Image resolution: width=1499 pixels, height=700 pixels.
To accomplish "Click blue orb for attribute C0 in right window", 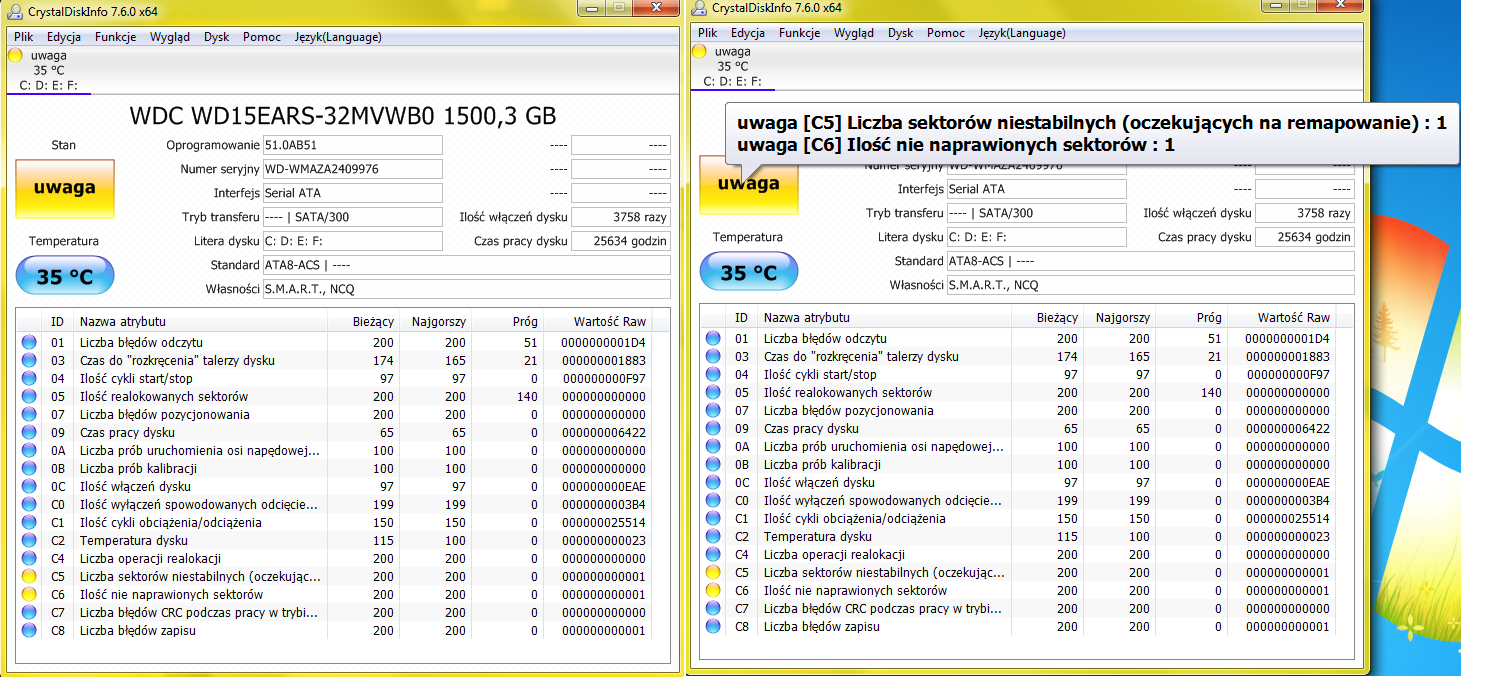I will point(713,500).
